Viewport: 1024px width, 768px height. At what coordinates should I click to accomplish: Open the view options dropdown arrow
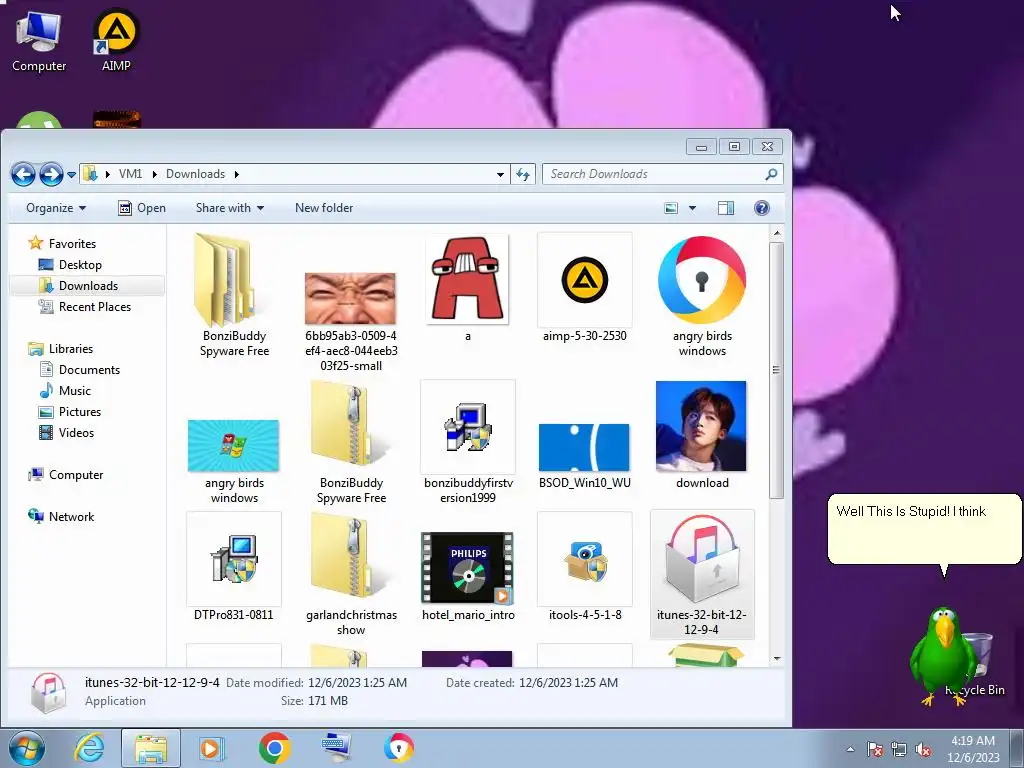[692, 208]
